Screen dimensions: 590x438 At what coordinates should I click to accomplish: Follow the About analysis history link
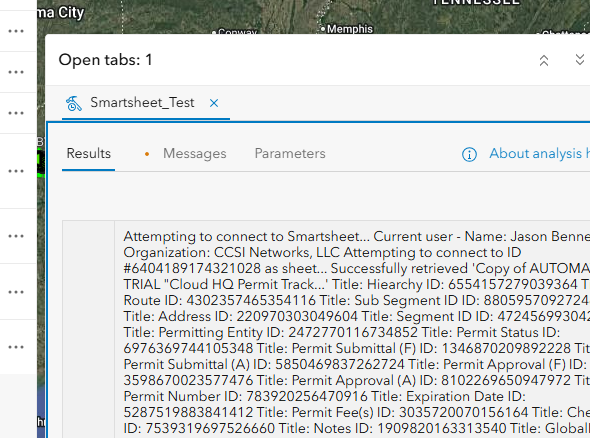pyautogui.click(x=539, y=154)
